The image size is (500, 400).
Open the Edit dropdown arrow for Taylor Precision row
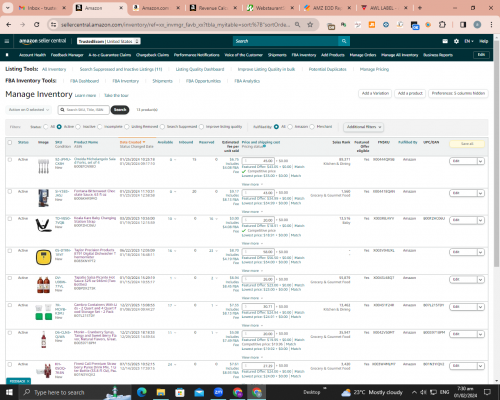coord(480,252)
